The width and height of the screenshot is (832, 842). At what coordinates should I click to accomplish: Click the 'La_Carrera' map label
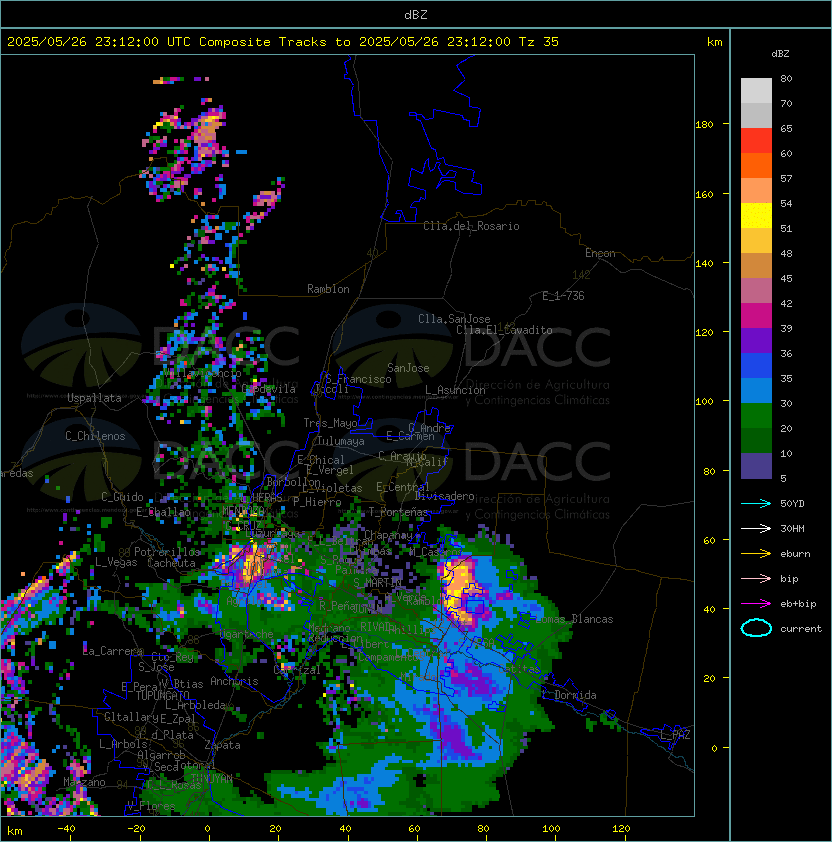coord(113,651)
